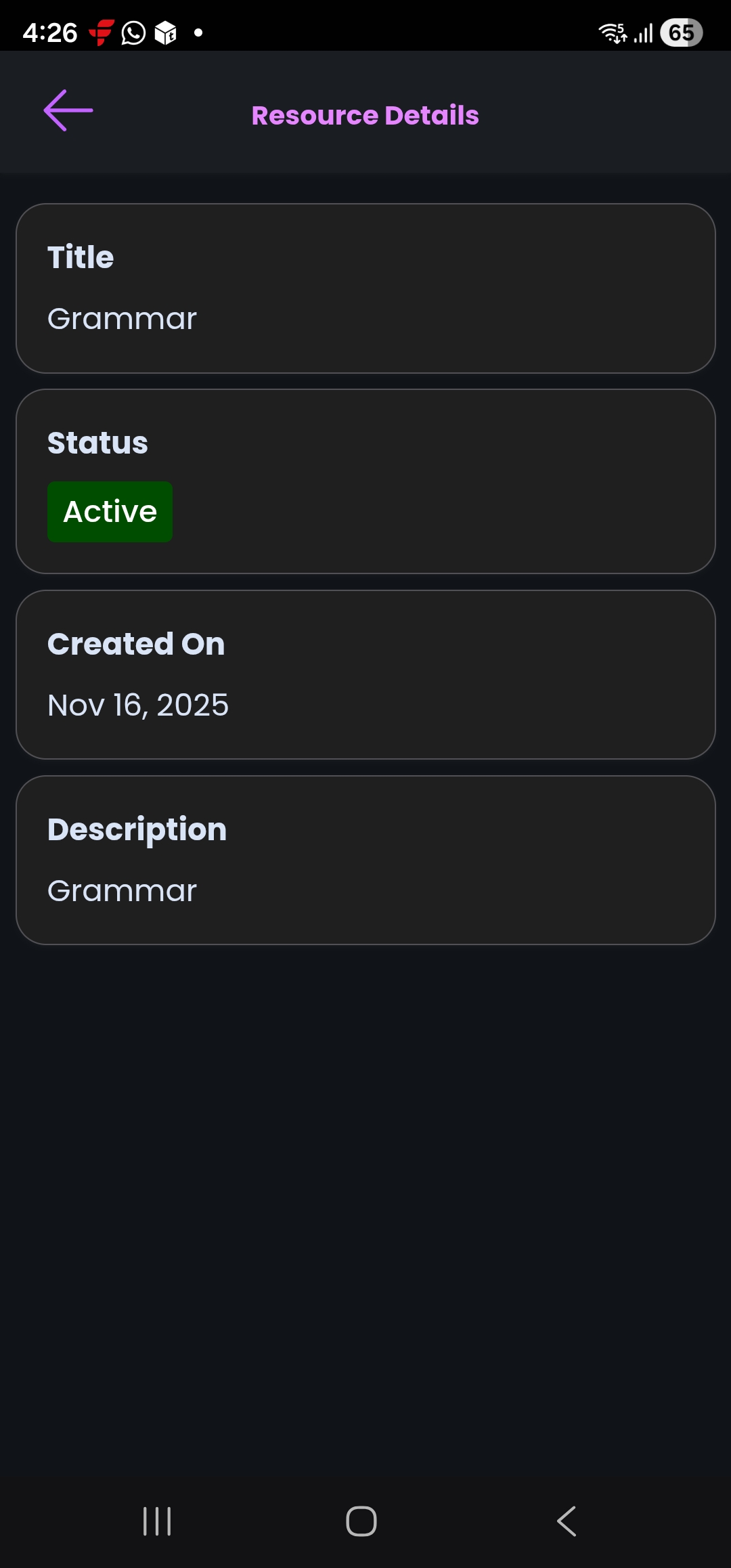Tap the purple back arrow

[68, 110]
